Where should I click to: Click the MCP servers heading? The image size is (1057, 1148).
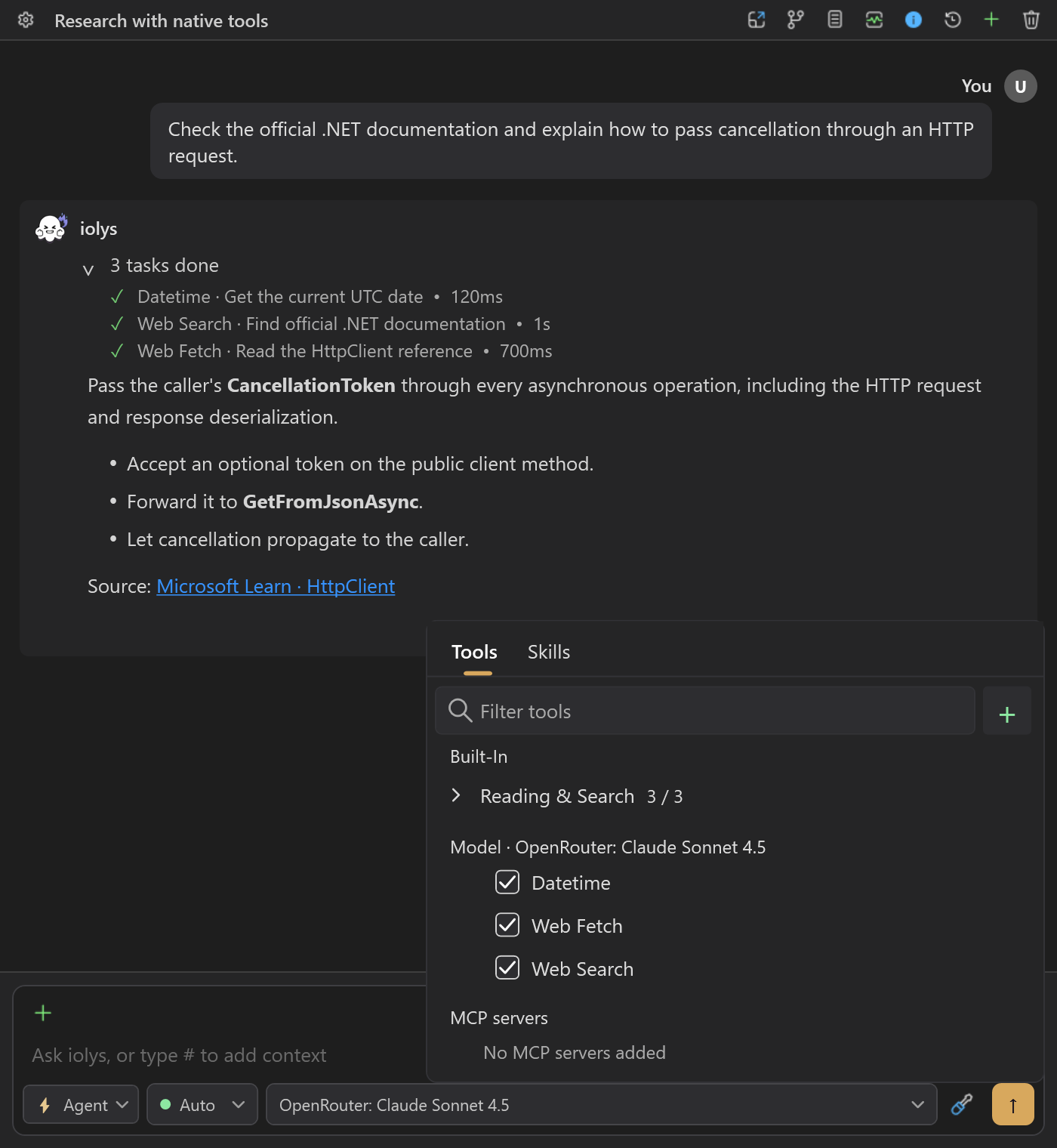[x=499, y=1017]
